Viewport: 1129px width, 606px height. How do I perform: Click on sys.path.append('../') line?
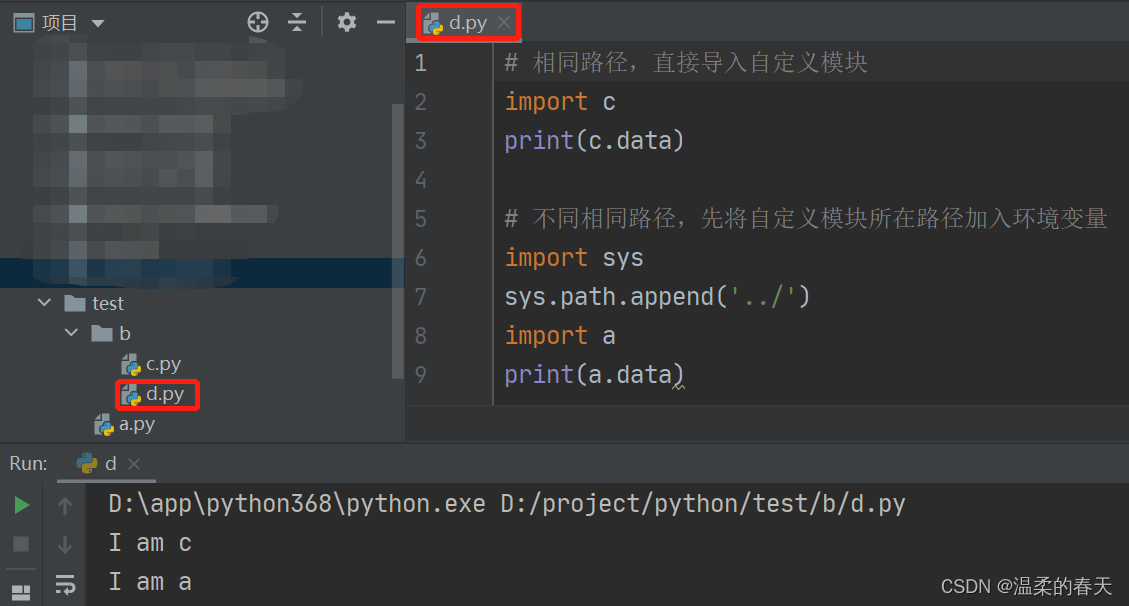(657, 297)
